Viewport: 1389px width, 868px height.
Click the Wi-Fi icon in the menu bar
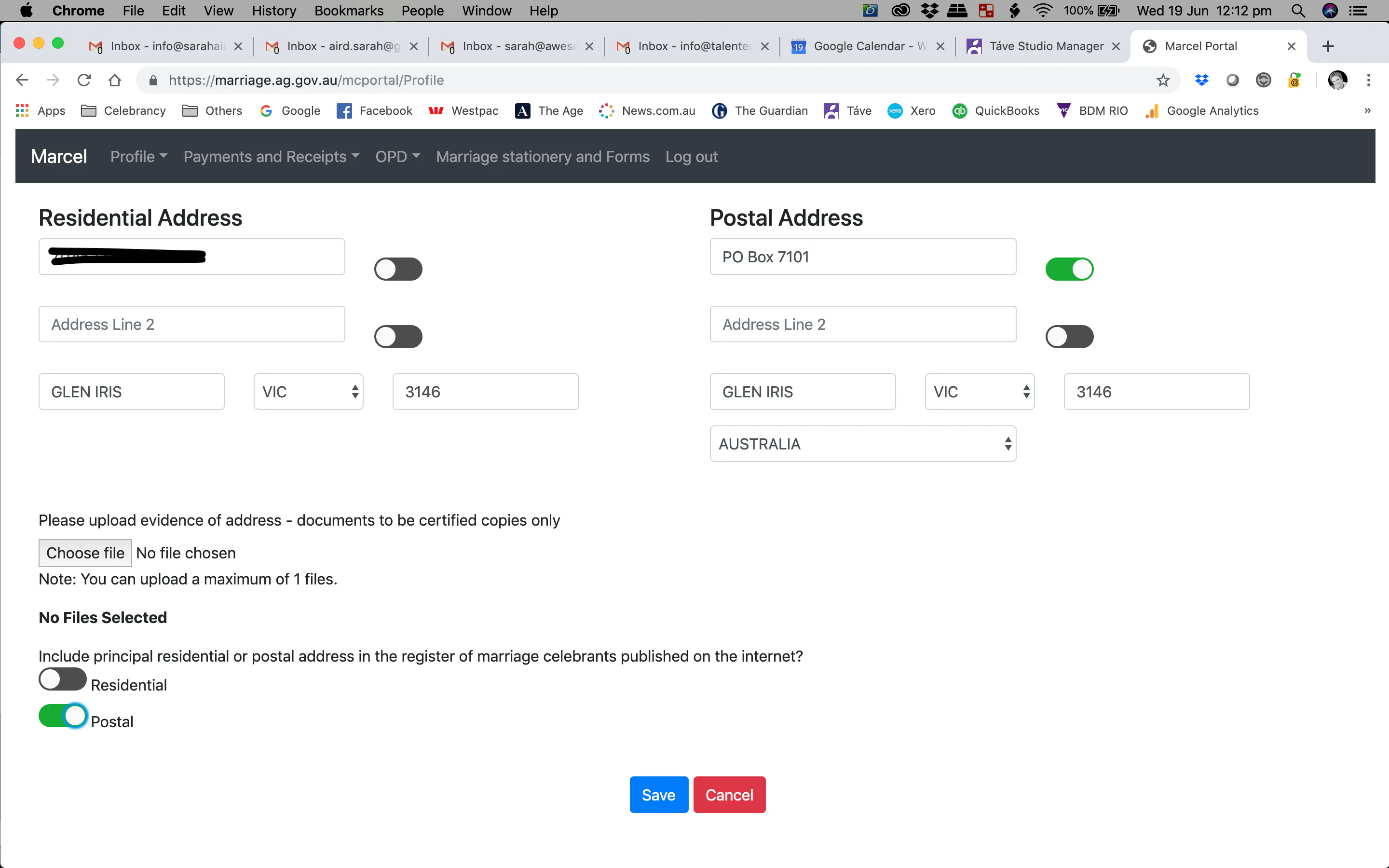(1043, 11)
